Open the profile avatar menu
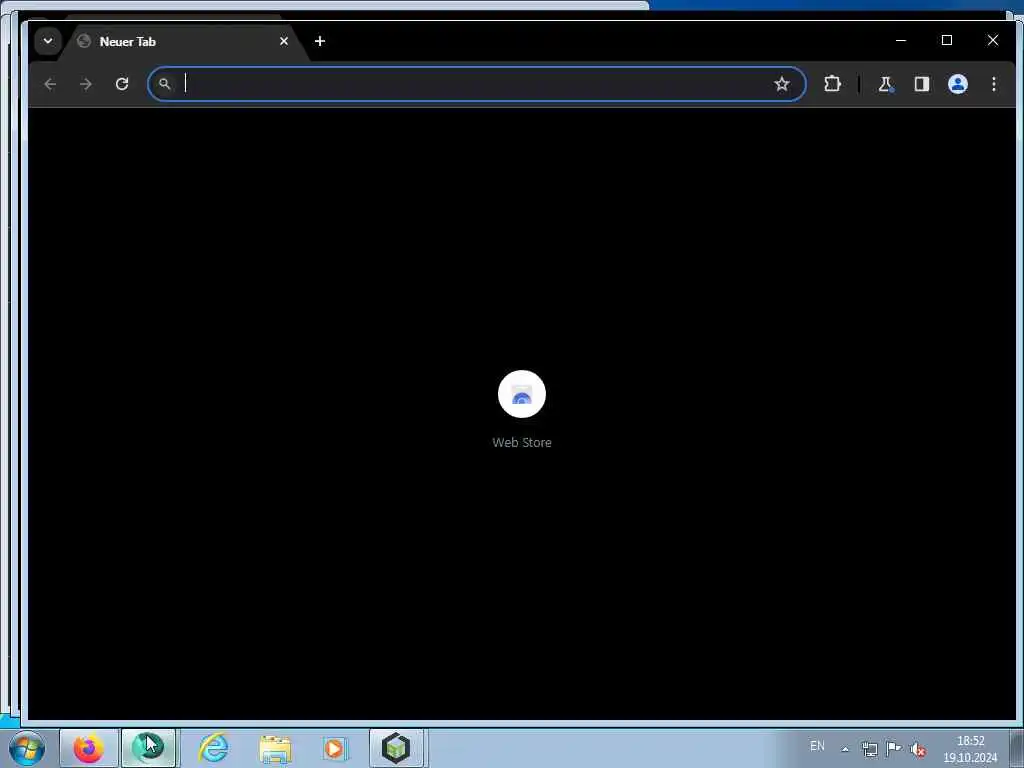Viewport: 1024px width, 768px height. tap(958, 84)
